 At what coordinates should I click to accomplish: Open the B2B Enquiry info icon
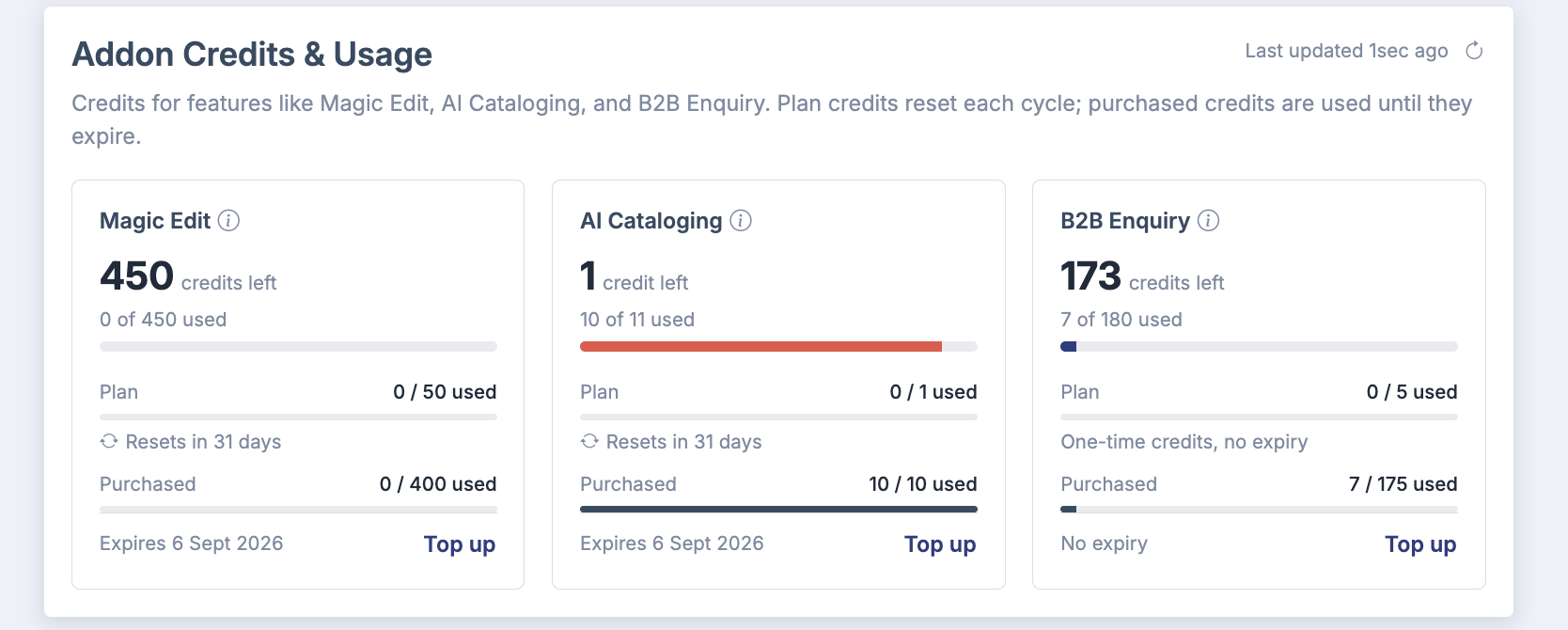(1209, 221)
